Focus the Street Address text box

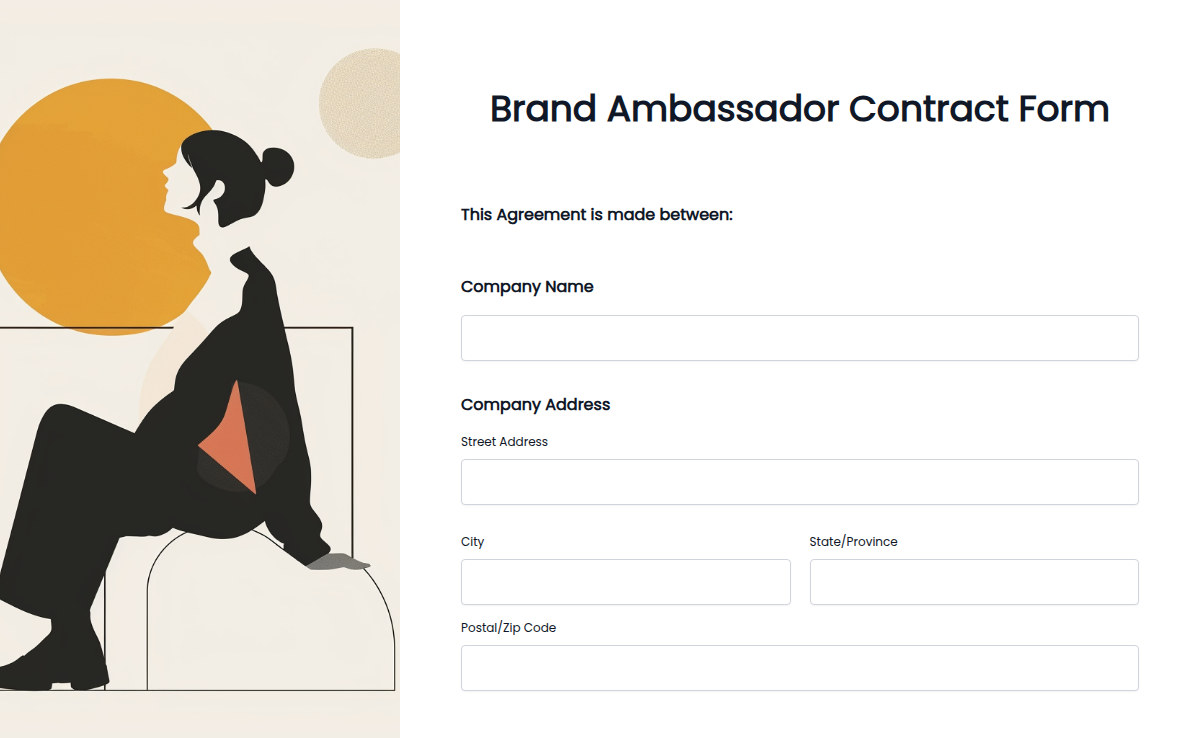click(x=799, y=481)
